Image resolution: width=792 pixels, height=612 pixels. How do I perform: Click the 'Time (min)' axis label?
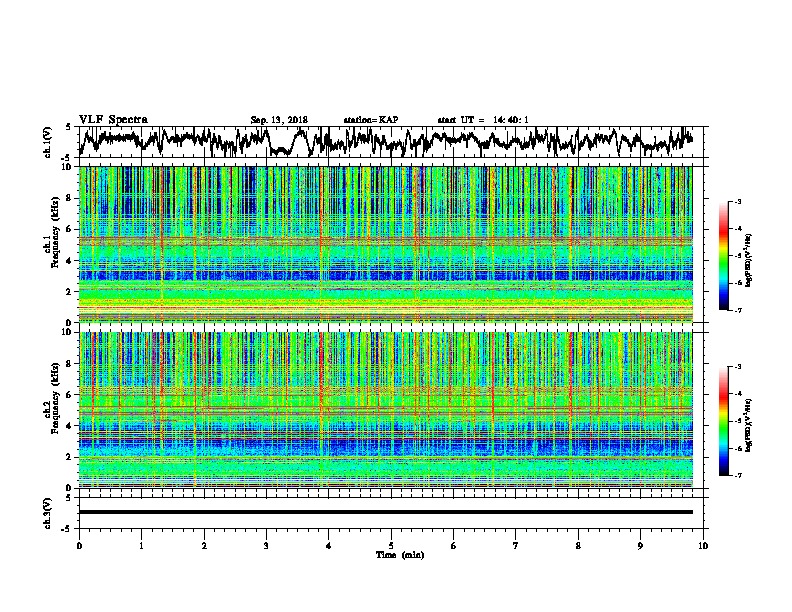click(x=400, y=555)
